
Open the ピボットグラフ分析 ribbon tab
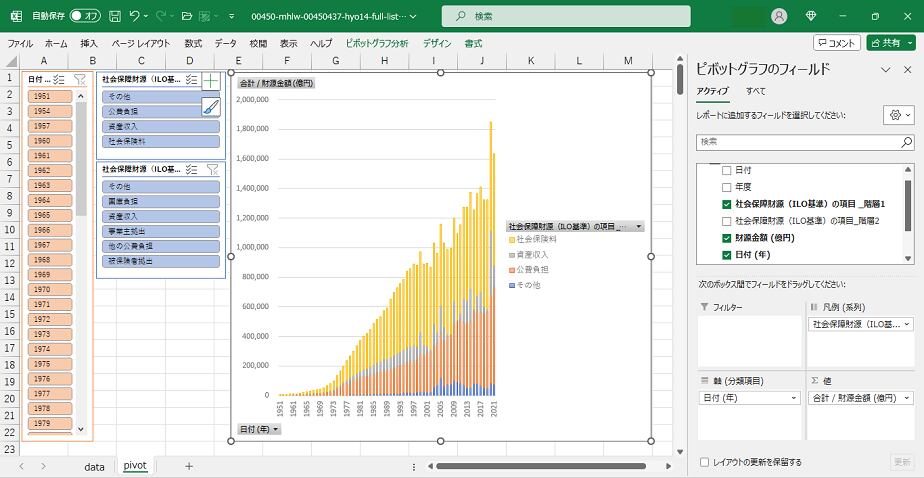pos(376,44)
